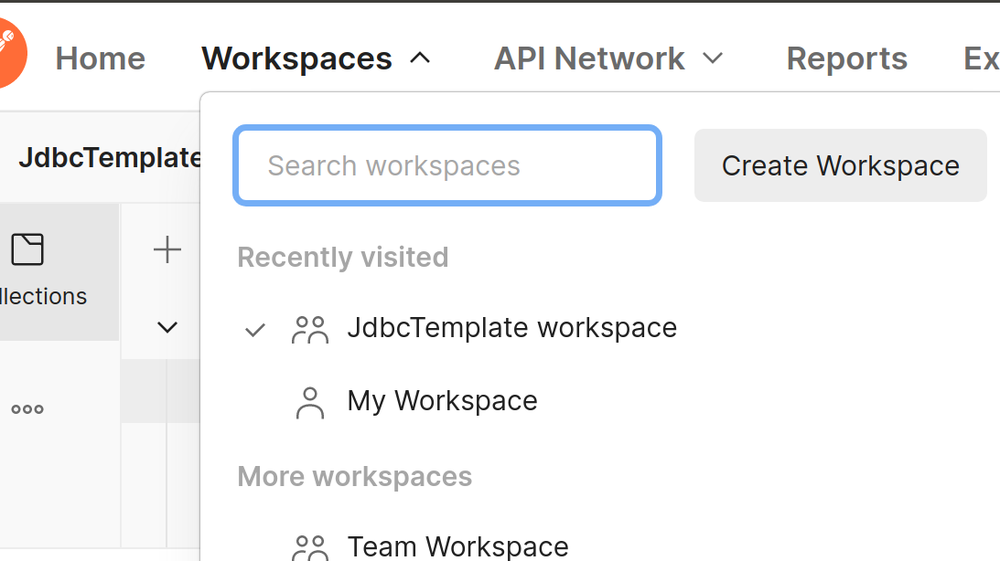Focus the Search workspaces field

click(x=447, y=166)
